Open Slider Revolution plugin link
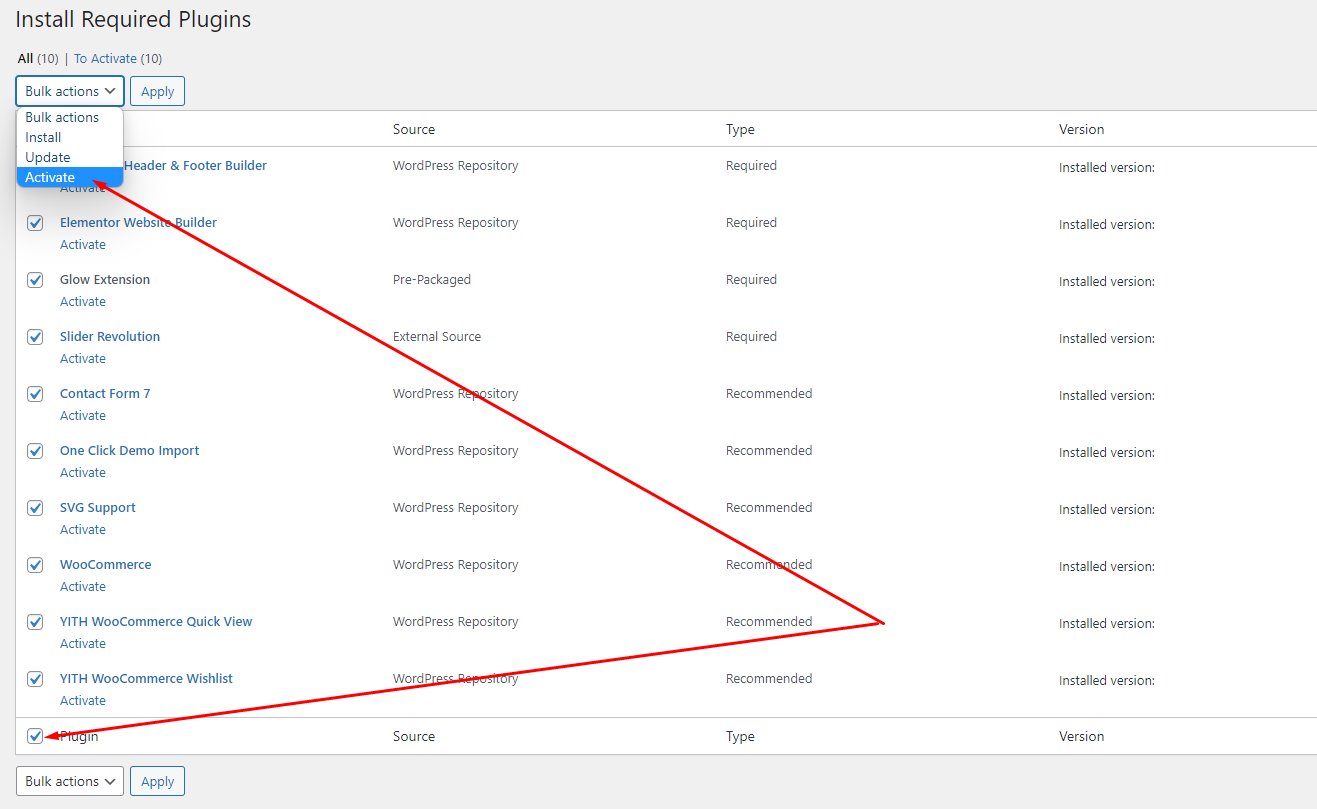The height and width of the screenshot is (809, 1317). tap(110, 336)
